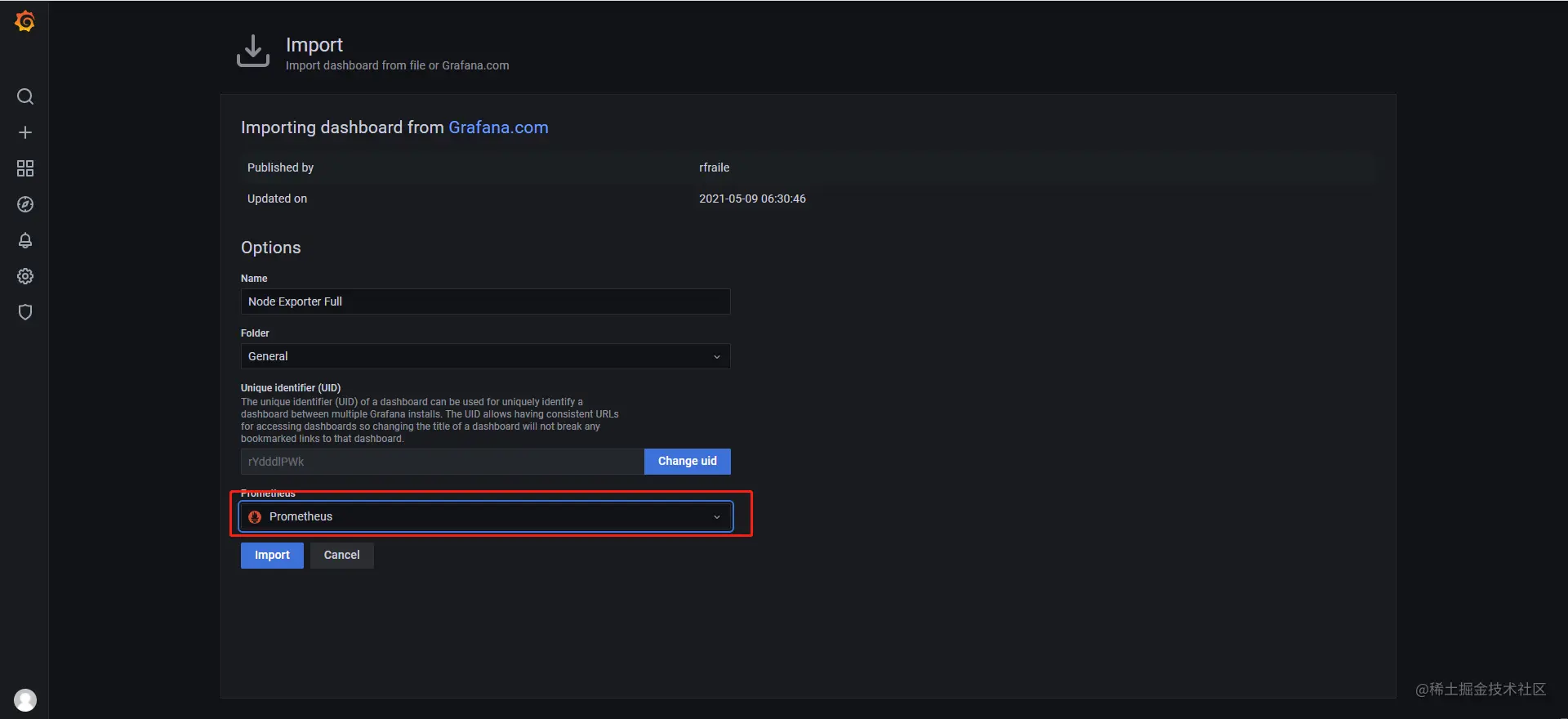The image size is (1568, 719).
Task: Click the Folder dropdown chevron arrow
Action: pyautogui.click(x=717, y=357)
